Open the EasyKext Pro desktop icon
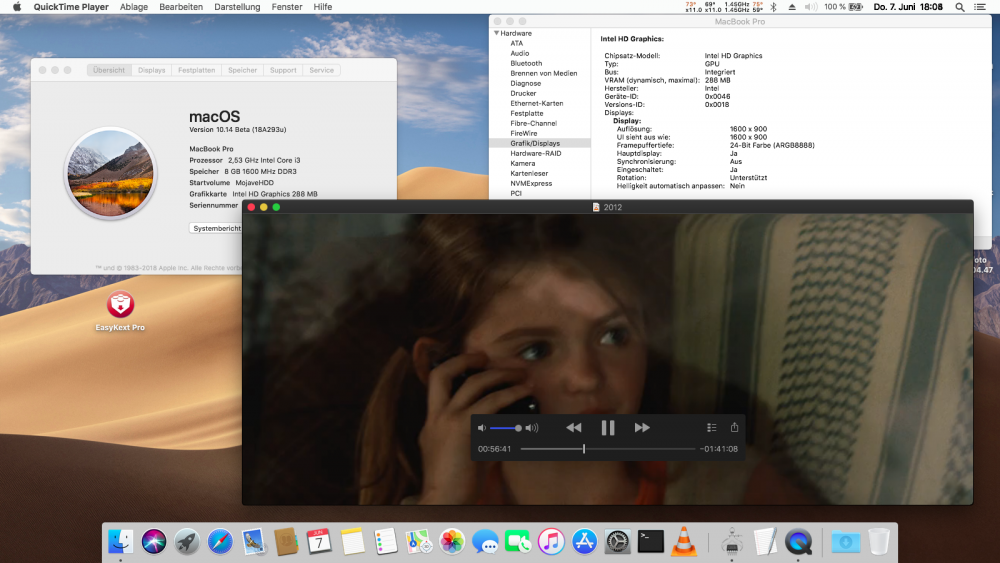 click(x=121, y=305)
